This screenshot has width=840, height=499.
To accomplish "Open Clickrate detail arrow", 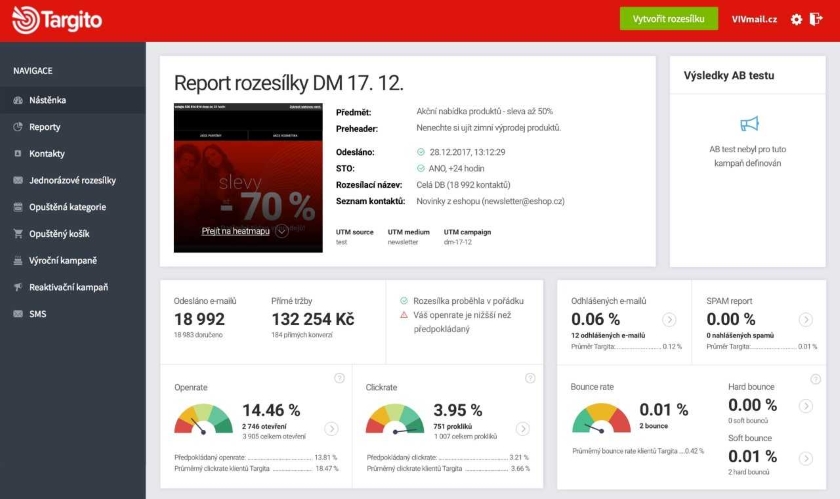I will click(523, 429).
